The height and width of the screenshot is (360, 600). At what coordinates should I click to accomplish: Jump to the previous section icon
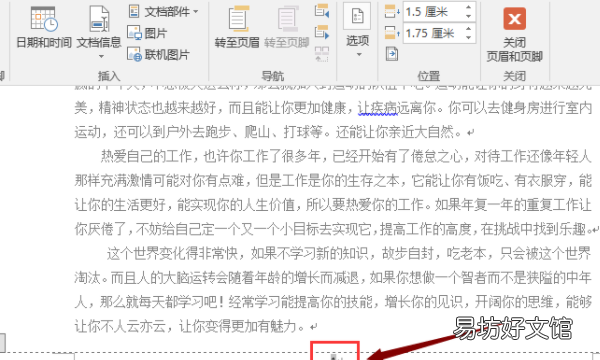pos(322,11)
